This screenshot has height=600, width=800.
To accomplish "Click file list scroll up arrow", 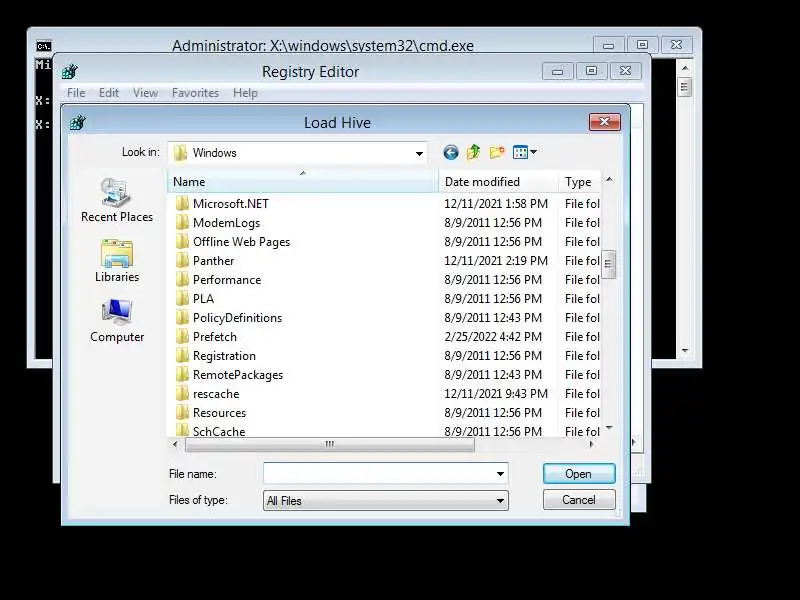I will pos(609,180).
